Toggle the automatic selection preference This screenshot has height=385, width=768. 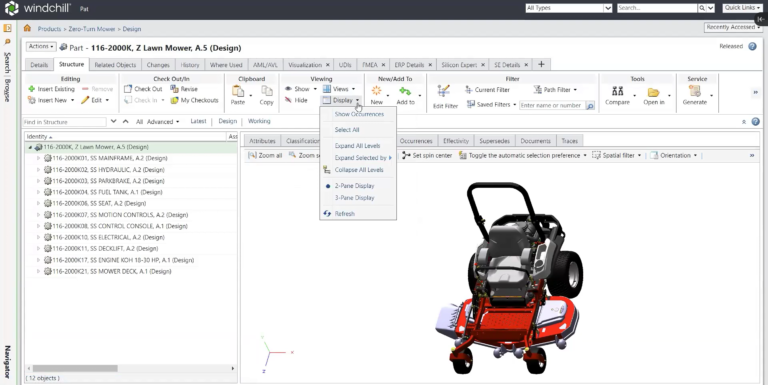coord(523,155)
